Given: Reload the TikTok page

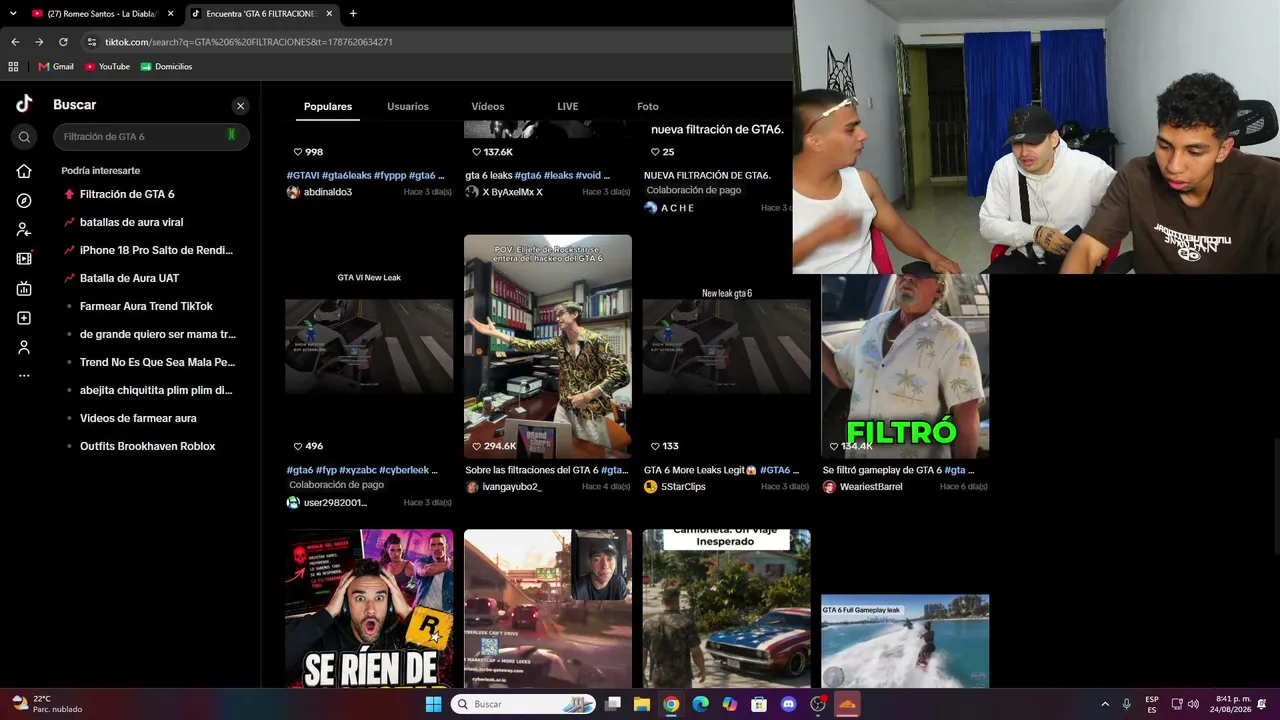Looking at the screenshot, I should click(x=63, y=42).
